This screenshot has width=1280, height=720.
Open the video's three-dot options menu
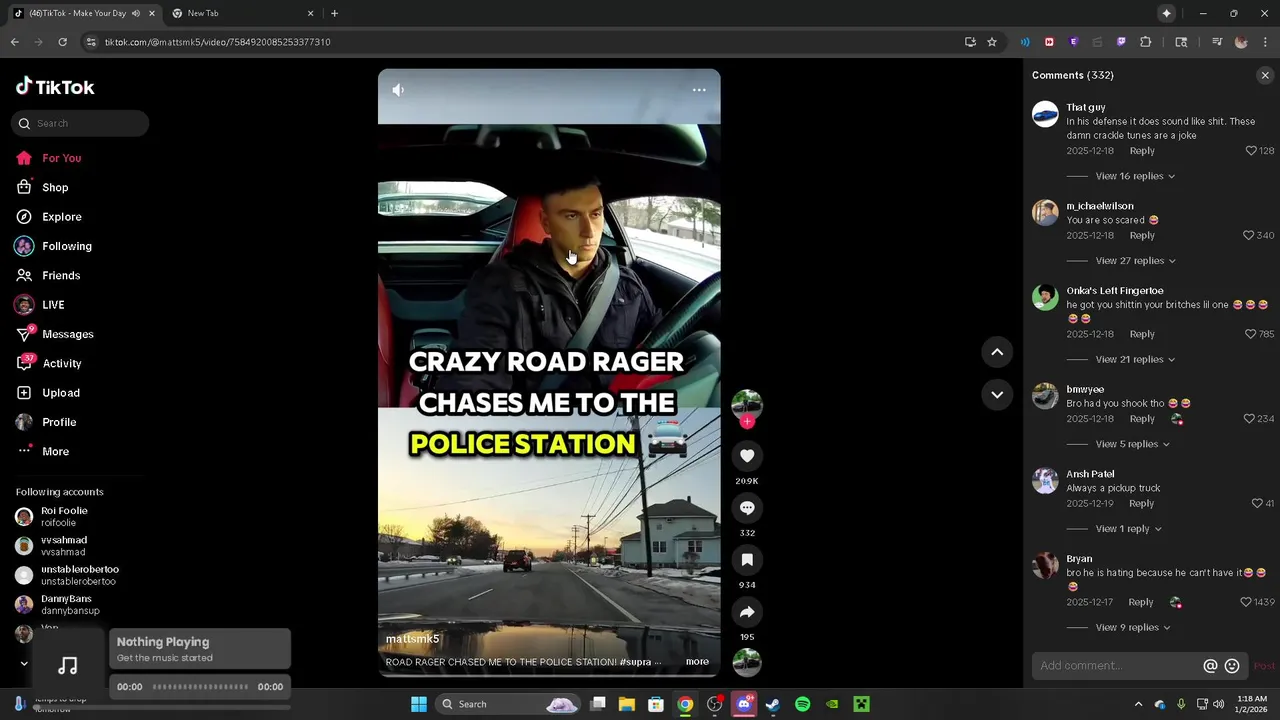[699, 90]
